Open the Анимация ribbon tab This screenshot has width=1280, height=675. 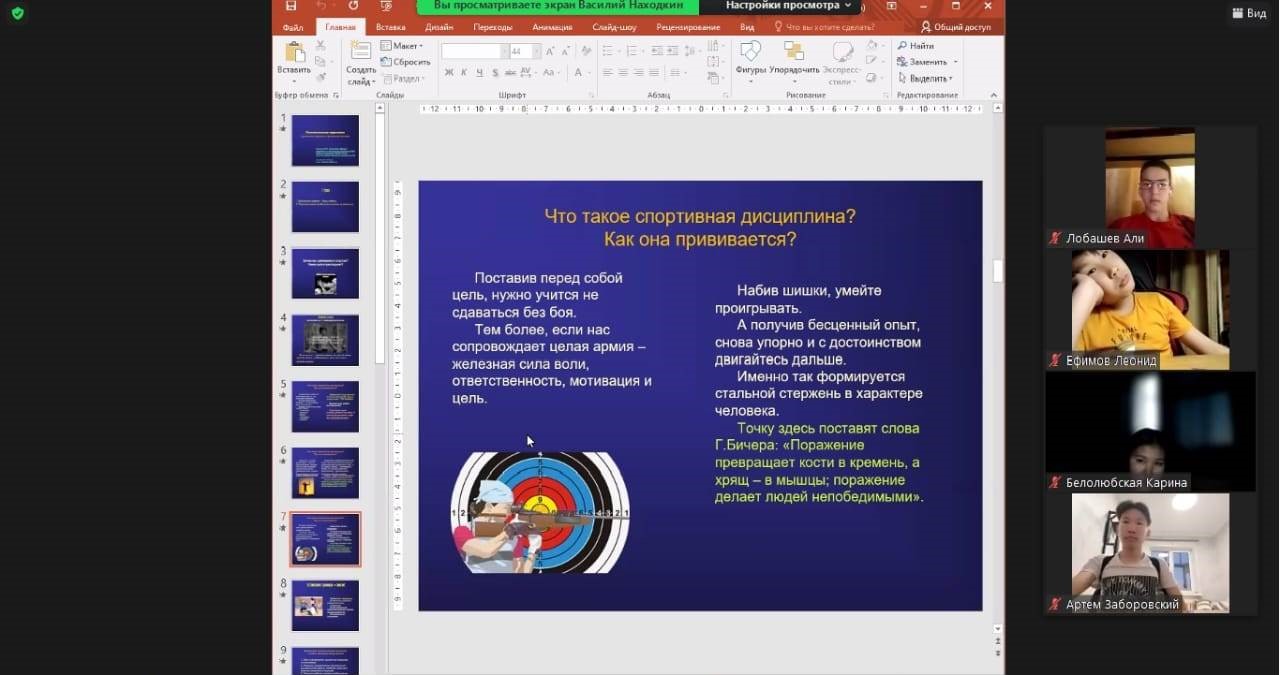pos(552,27)
